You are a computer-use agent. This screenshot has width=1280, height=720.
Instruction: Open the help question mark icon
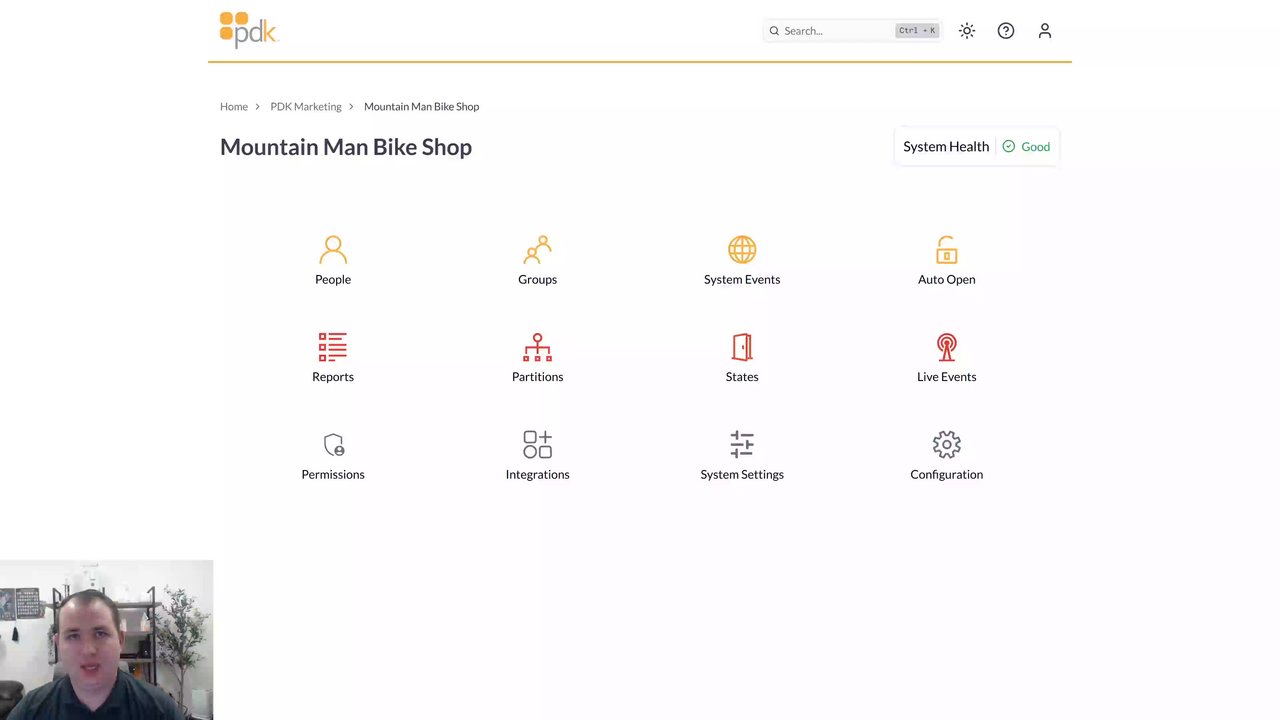[1006, 31]
